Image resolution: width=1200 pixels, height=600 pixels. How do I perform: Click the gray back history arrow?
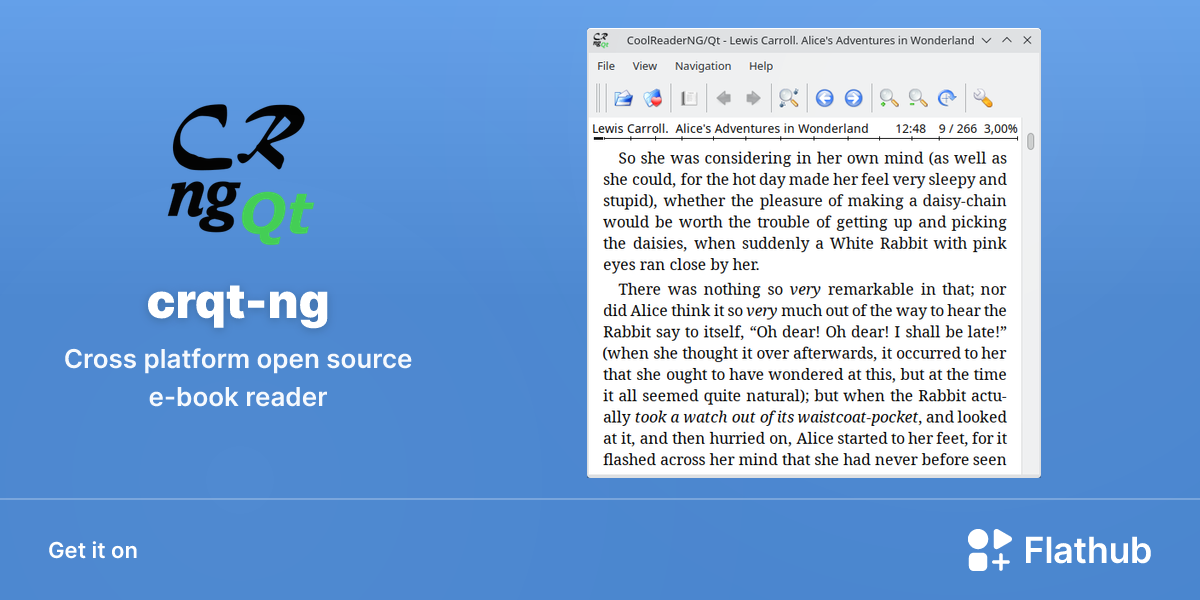pos(724,98)
